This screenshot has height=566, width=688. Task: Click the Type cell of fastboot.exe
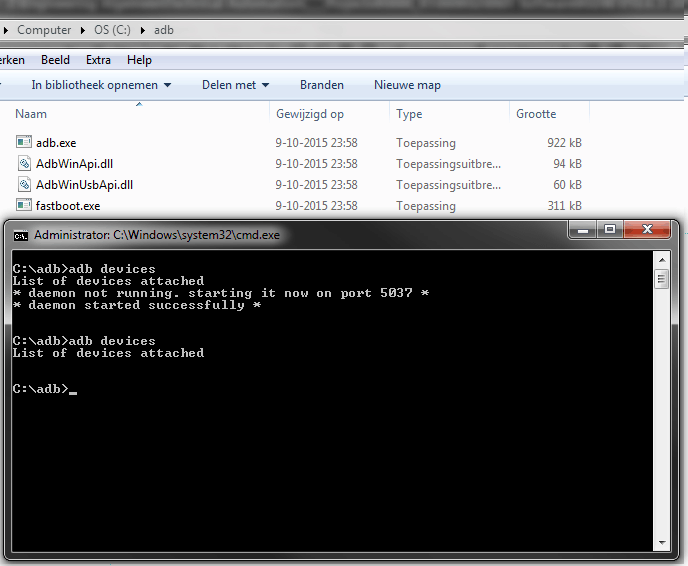426,206
